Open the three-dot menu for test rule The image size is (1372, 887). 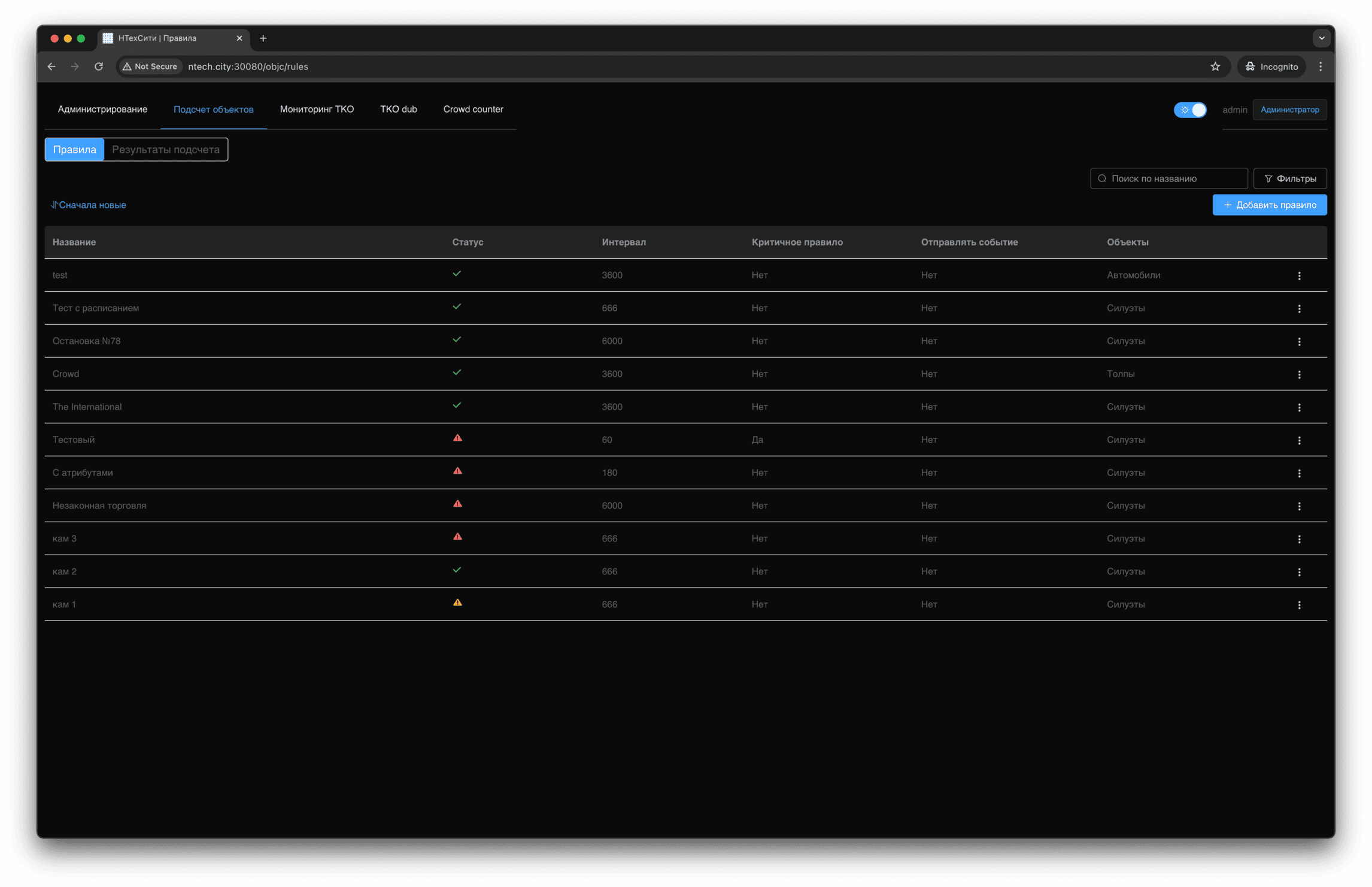(1299, 276)
